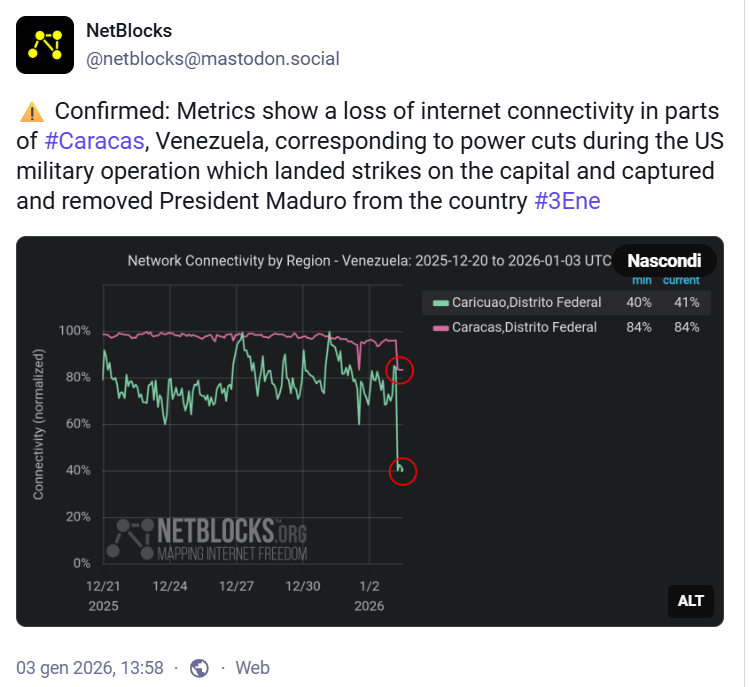Screen dimensions: 750x687
Task: Click the current column header in legend
Action: click(681, 280)
